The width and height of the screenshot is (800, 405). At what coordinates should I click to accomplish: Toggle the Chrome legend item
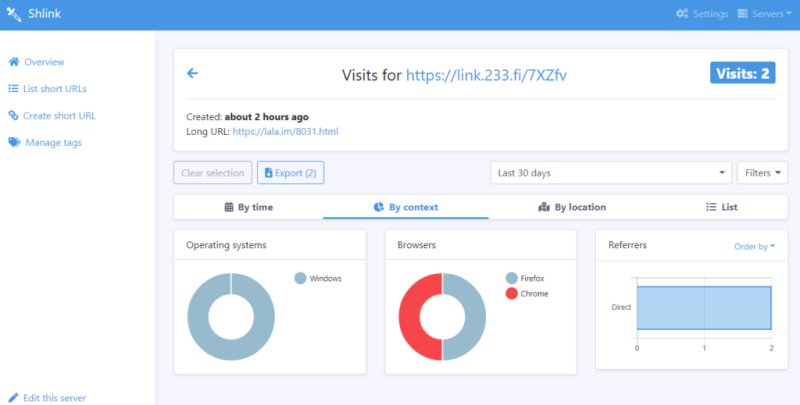pos(527,293)
